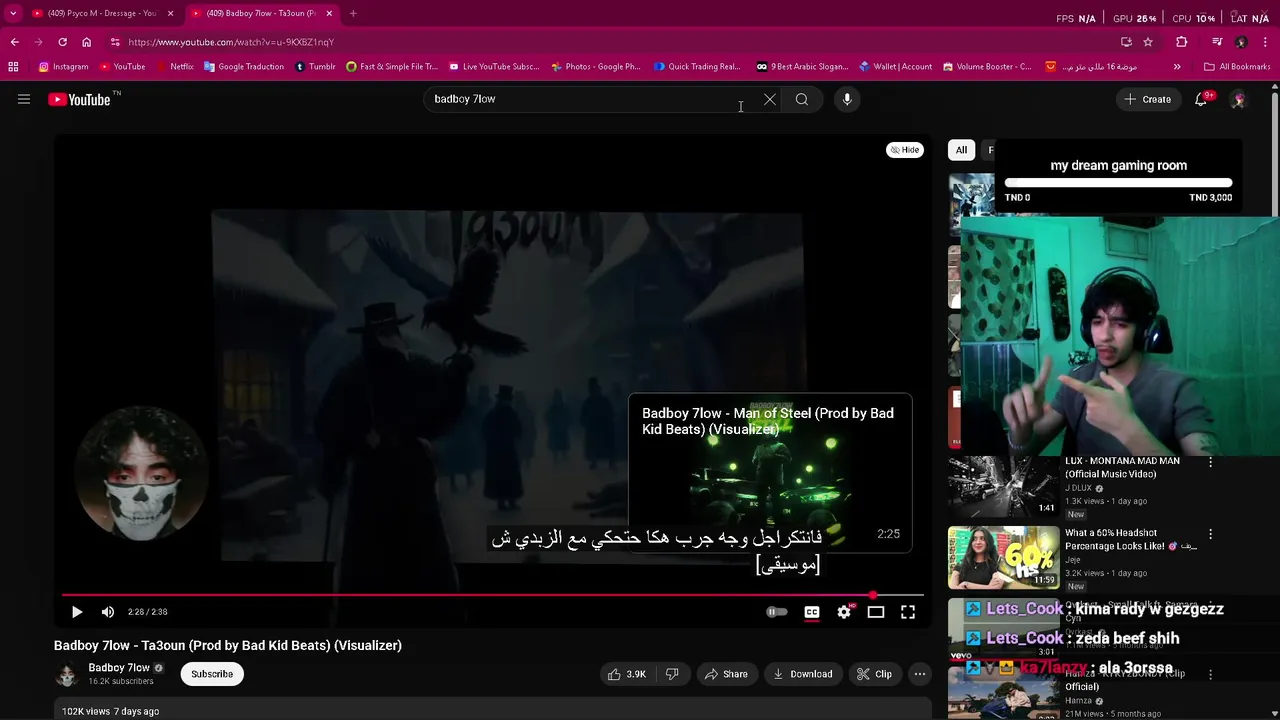Open the Wallet | Account bookmark
The image size is (1280, 720).
[x=895, y=67]
